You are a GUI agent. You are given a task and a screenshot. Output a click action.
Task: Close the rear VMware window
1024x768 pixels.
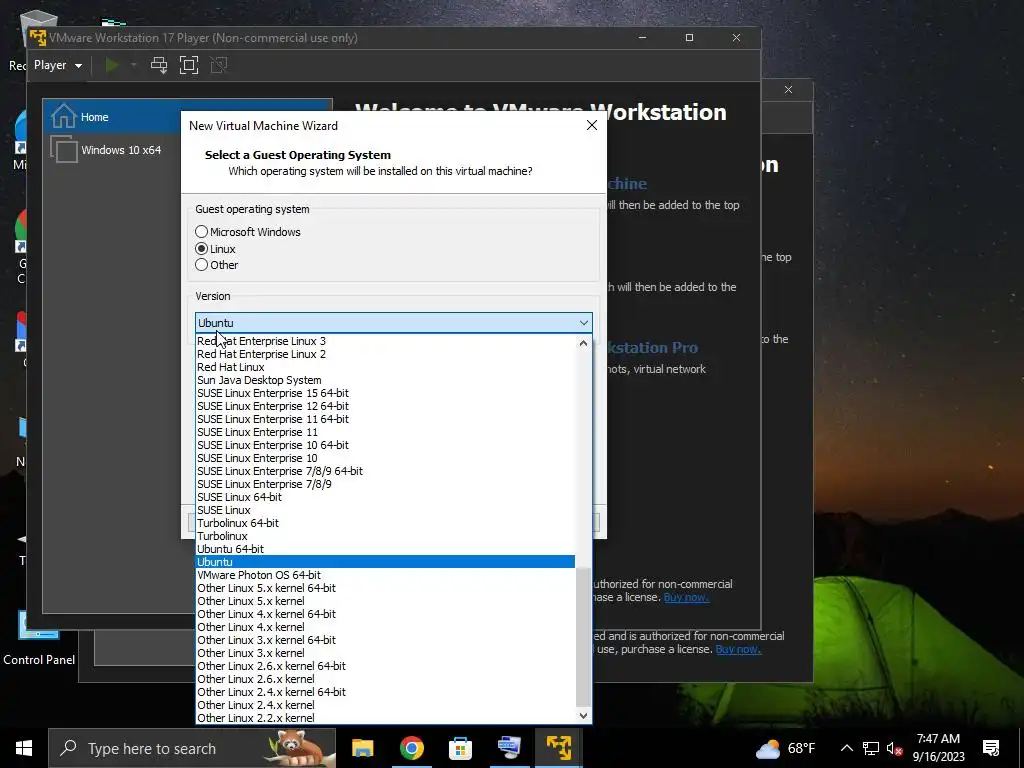click(788, 89)
